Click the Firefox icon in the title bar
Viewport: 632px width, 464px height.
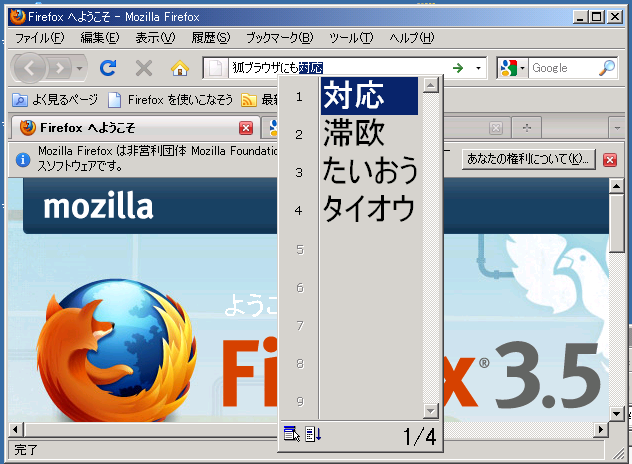click(x=17, y=17)
